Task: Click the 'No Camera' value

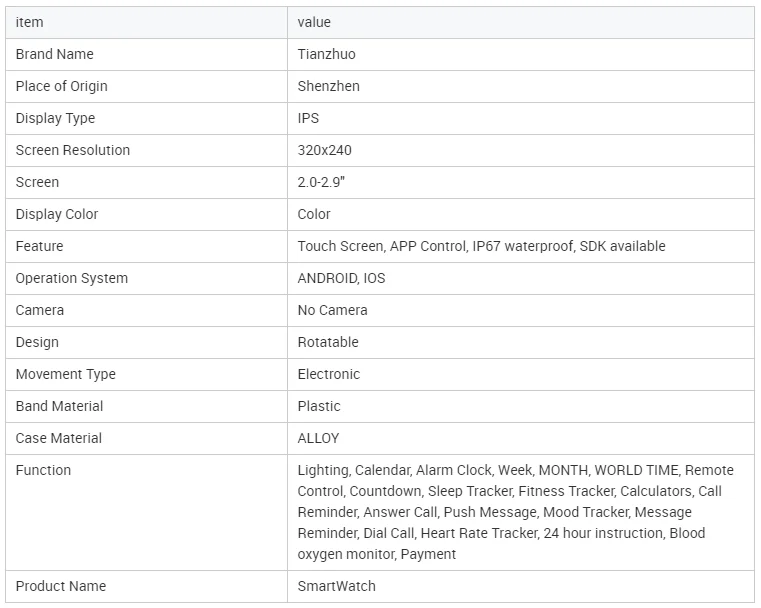Action: pos(332,310)
